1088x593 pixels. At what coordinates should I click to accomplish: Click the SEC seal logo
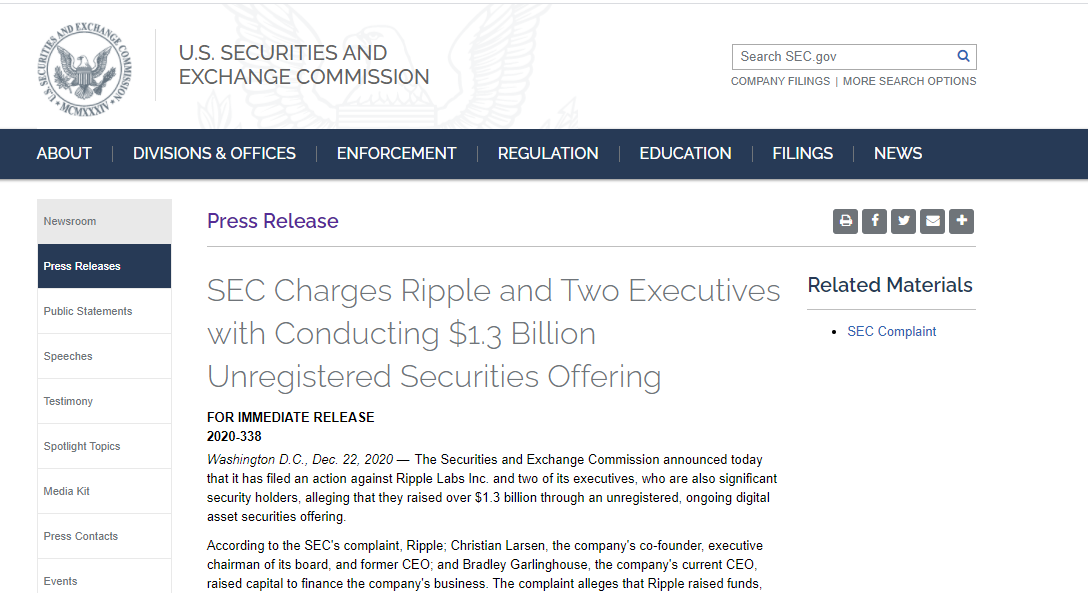click(84, 69)
